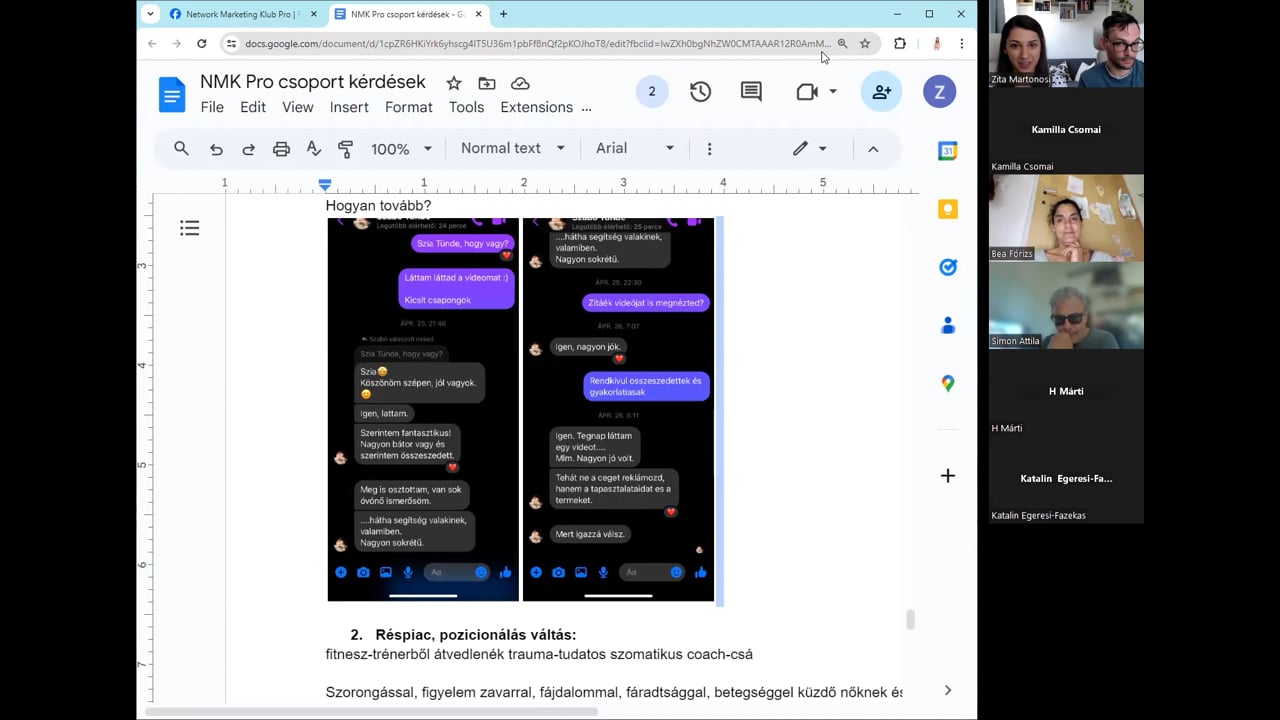Click the vertical document scrollbar thumb
This screenshot has width=1280, height=720.
click(x=910, y=620)
